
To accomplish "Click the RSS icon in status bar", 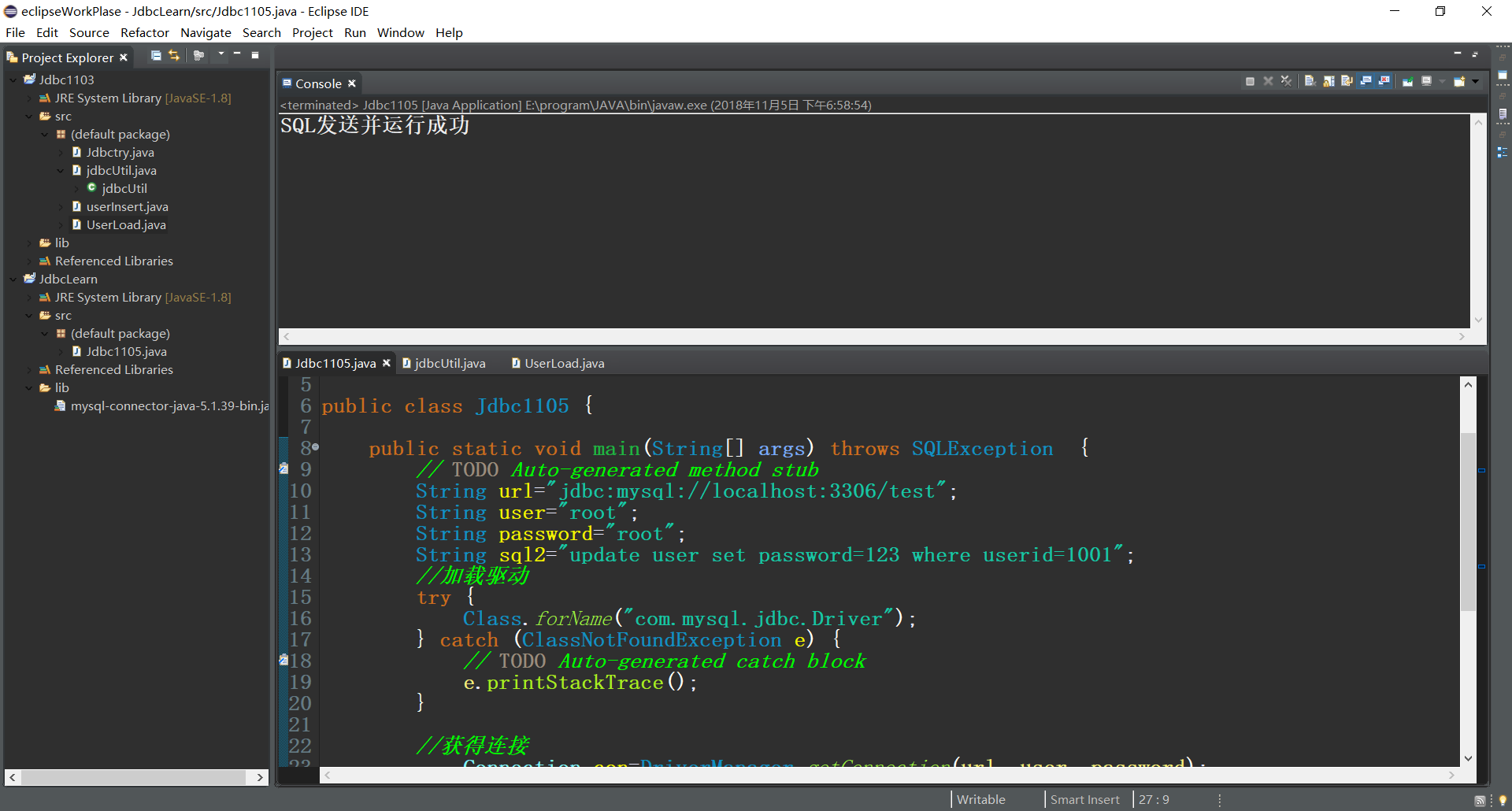I will 1480,800.
